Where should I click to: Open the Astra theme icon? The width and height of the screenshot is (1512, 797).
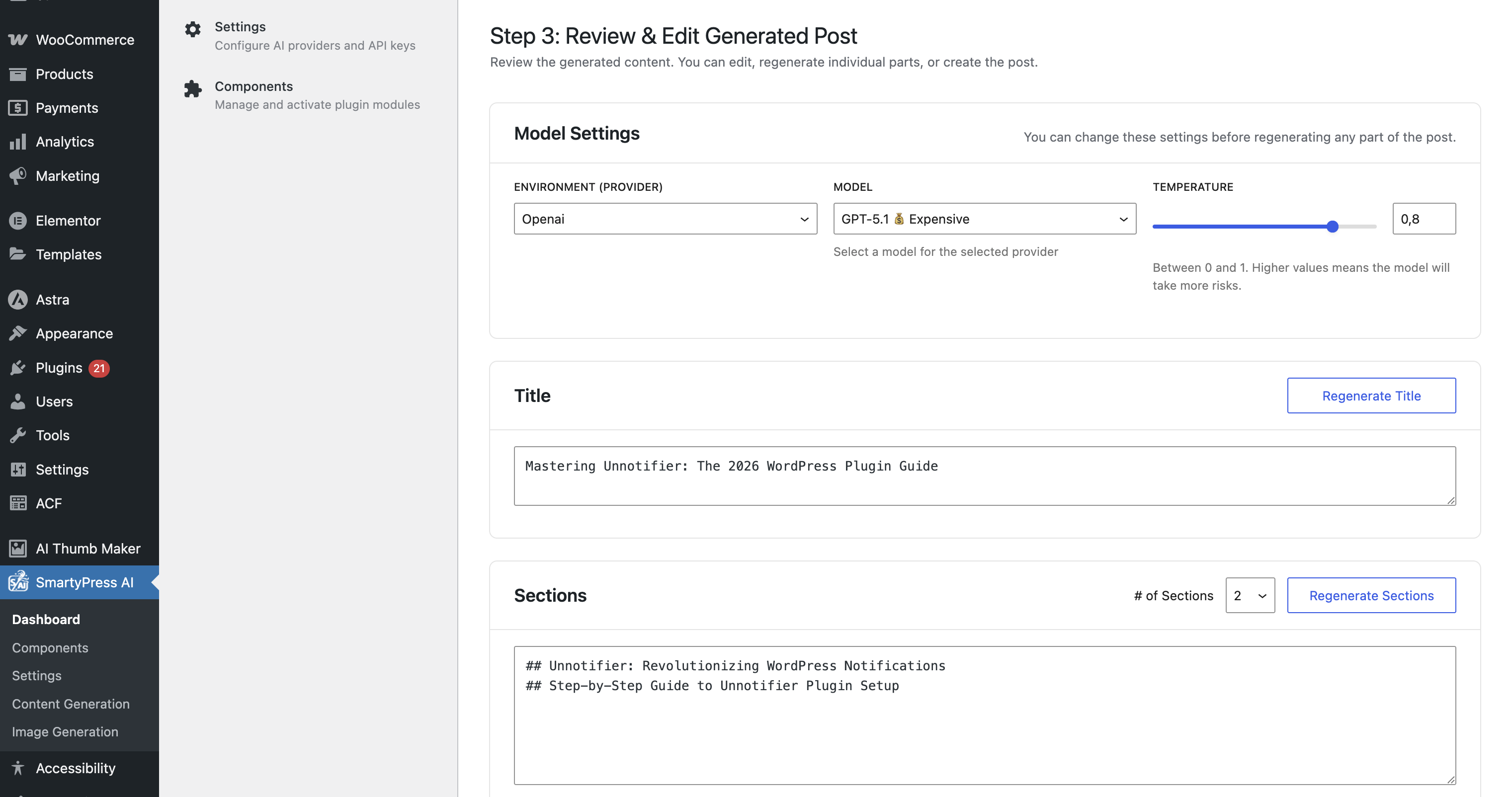point(17,299)
